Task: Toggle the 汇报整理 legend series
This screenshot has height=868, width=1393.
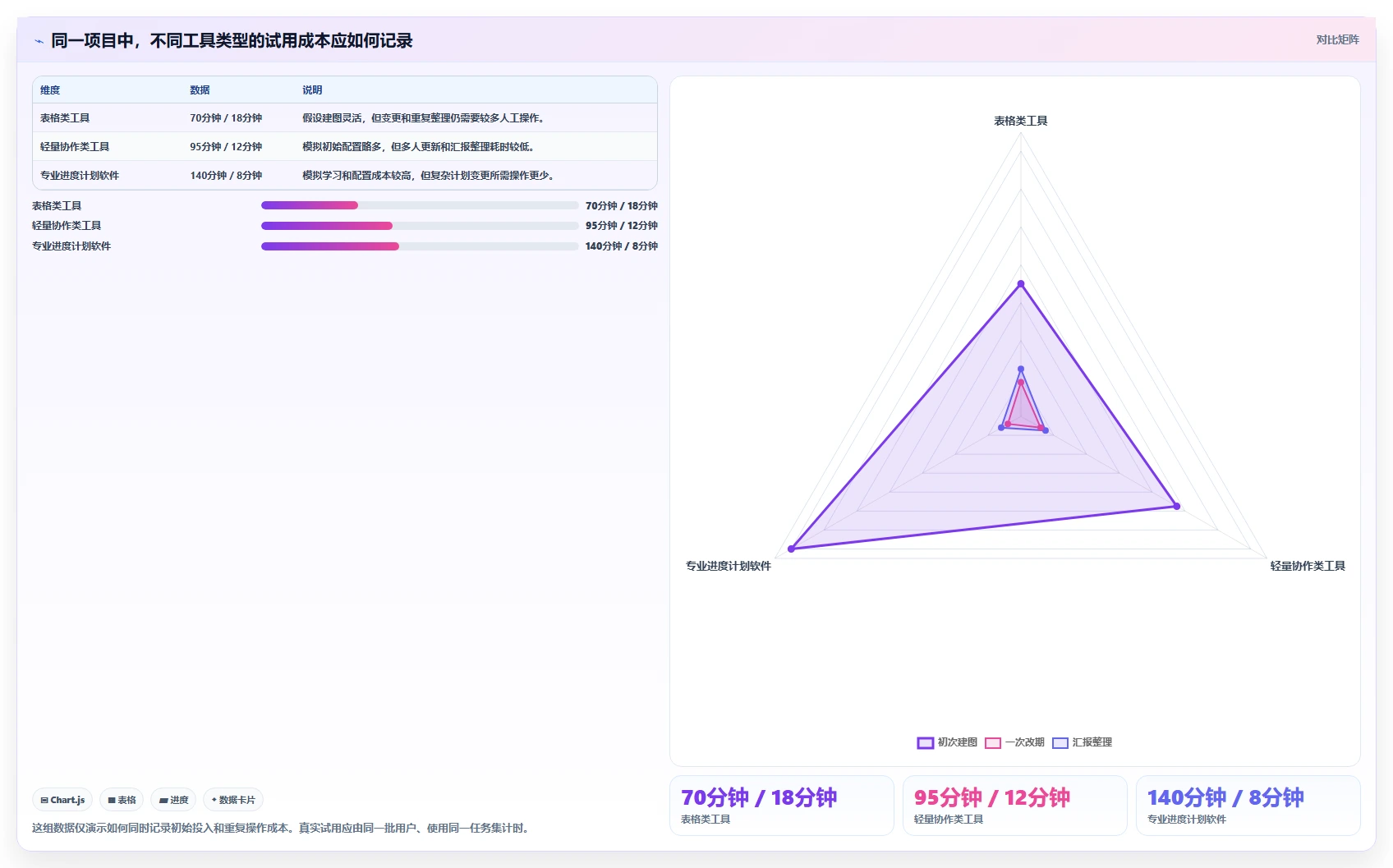Action: pos(1082,742)
